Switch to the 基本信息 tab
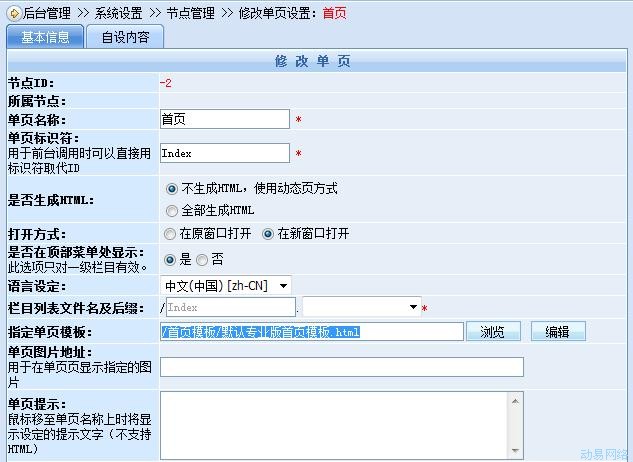The width and height of the screenshot is (633, 462). (x=45, y=37)
